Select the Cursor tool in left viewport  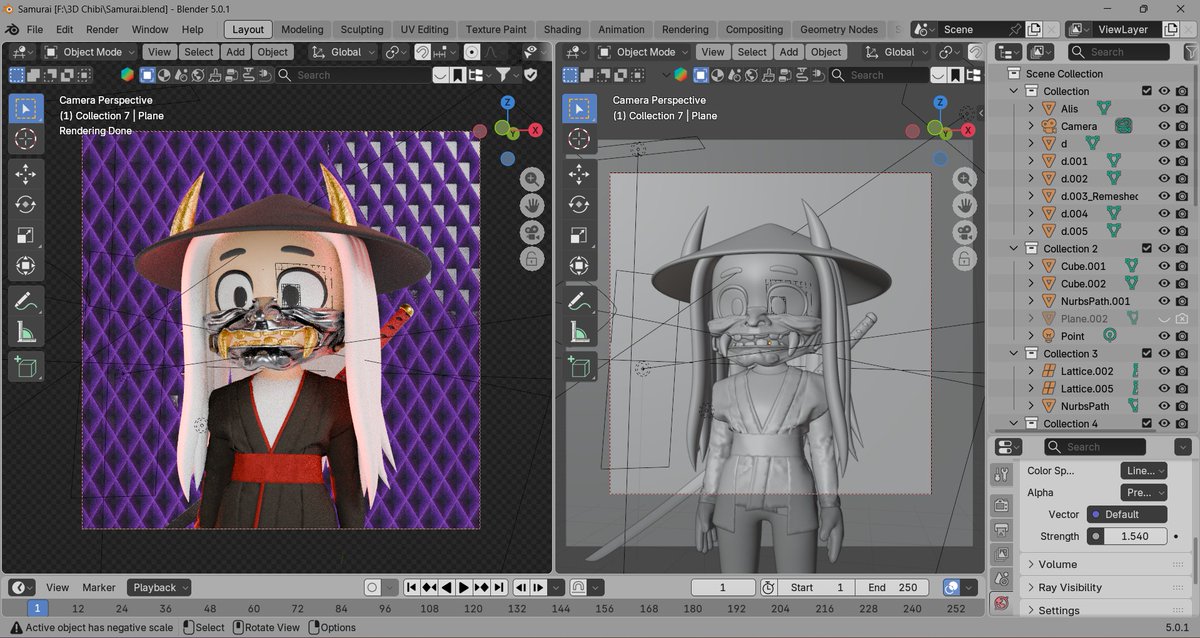click(x=26, y=140)
